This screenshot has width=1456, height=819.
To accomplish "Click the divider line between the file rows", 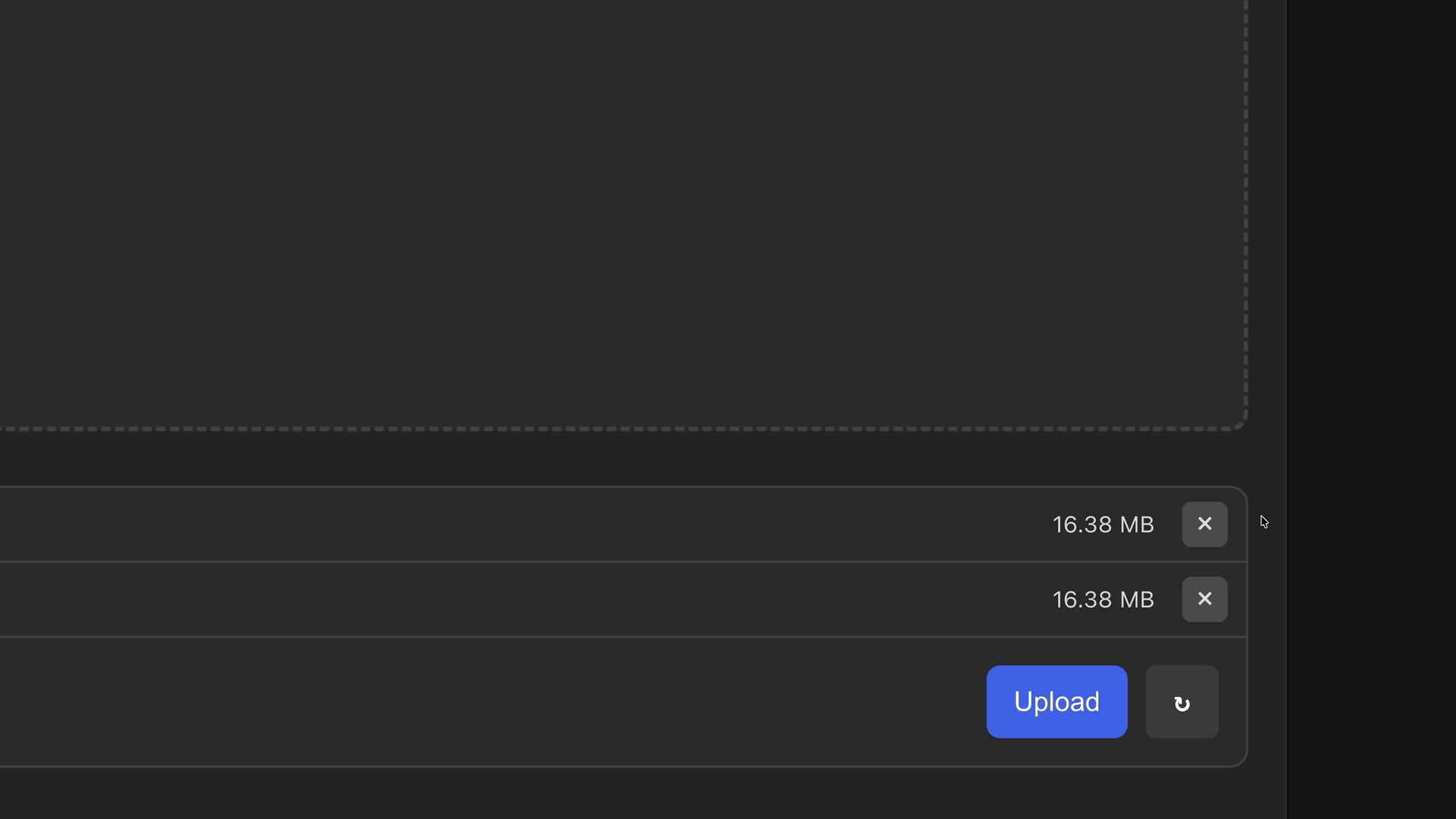I will (x=607, y=562).
